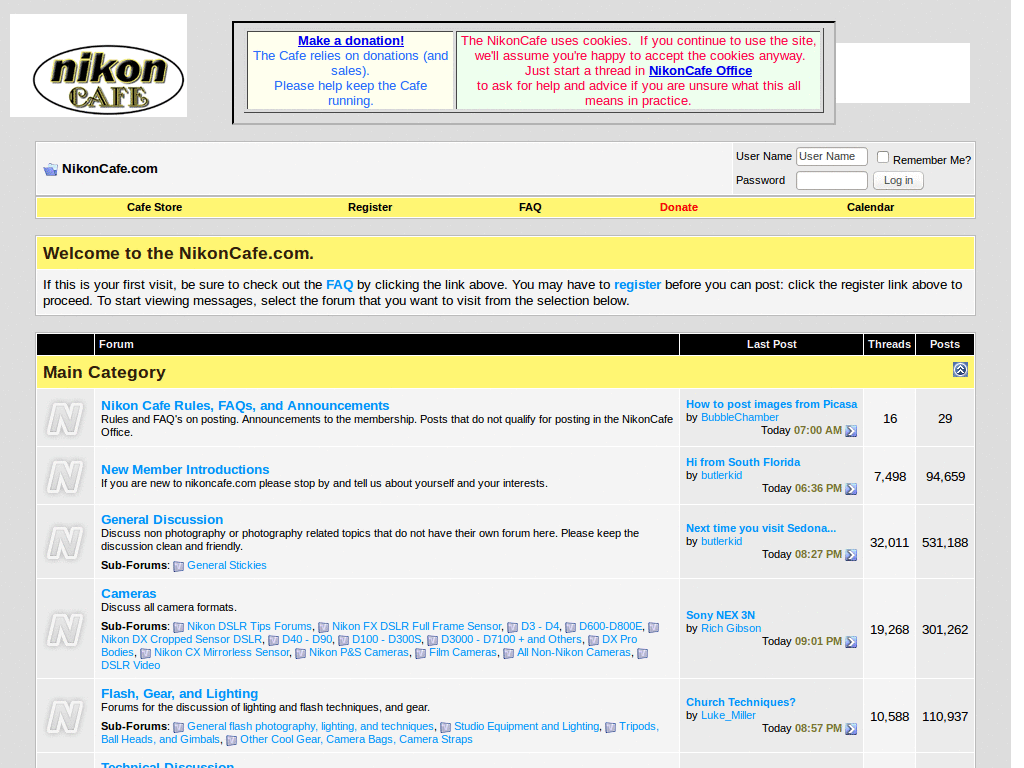The image size is (1024, 768).
Task: Open the New Member Introductions forum
Action: (x=185, y=470)
